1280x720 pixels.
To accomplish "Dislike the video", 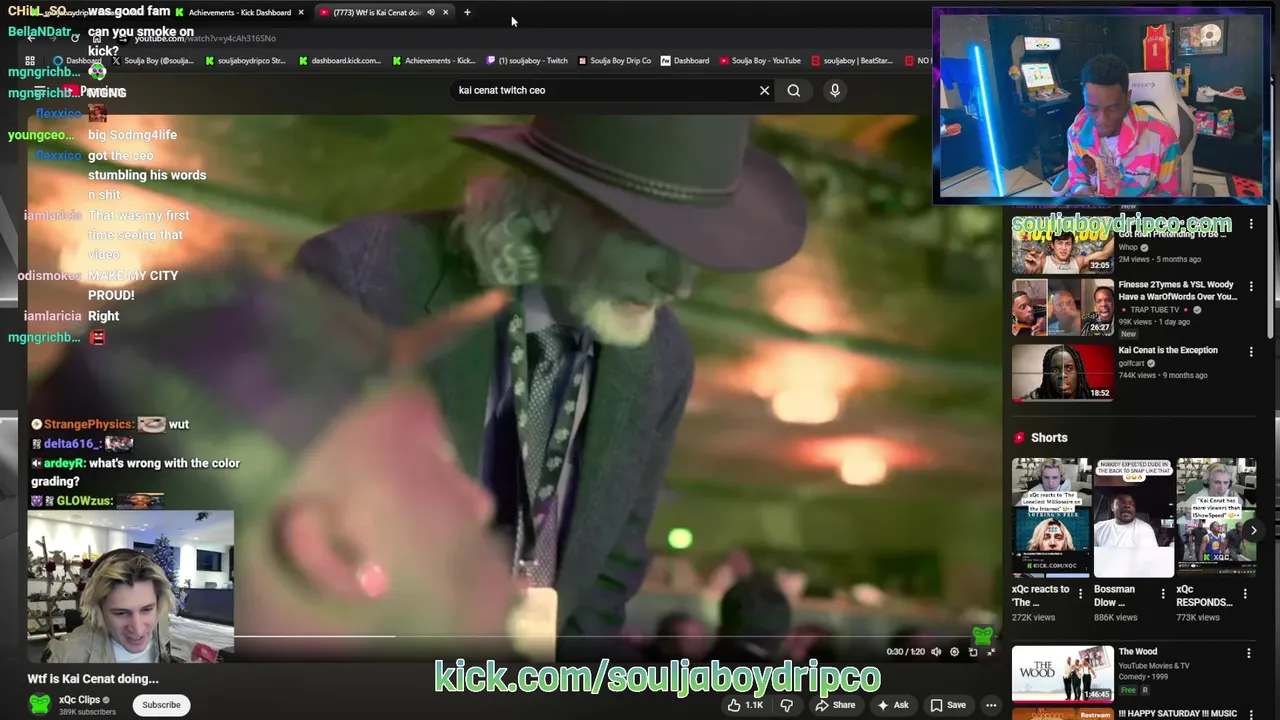I will [x=786, y=705].
